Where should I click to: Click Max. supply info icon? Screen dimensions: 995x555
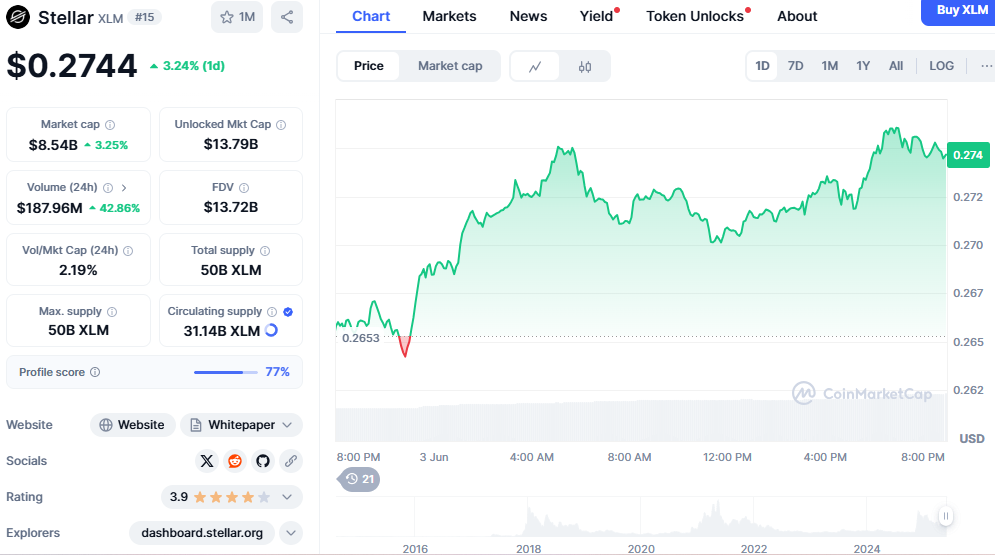pyautogui.click(x=112, y=311)
